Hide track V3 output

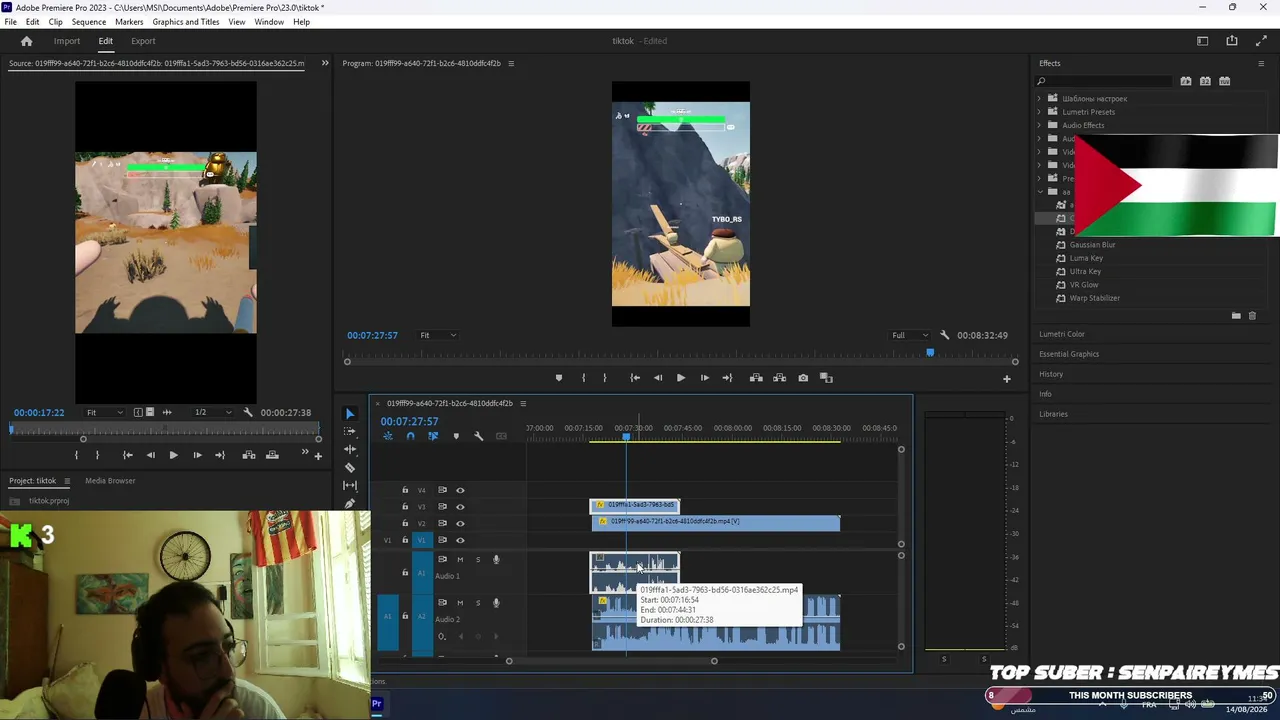(x=460, y=507)
